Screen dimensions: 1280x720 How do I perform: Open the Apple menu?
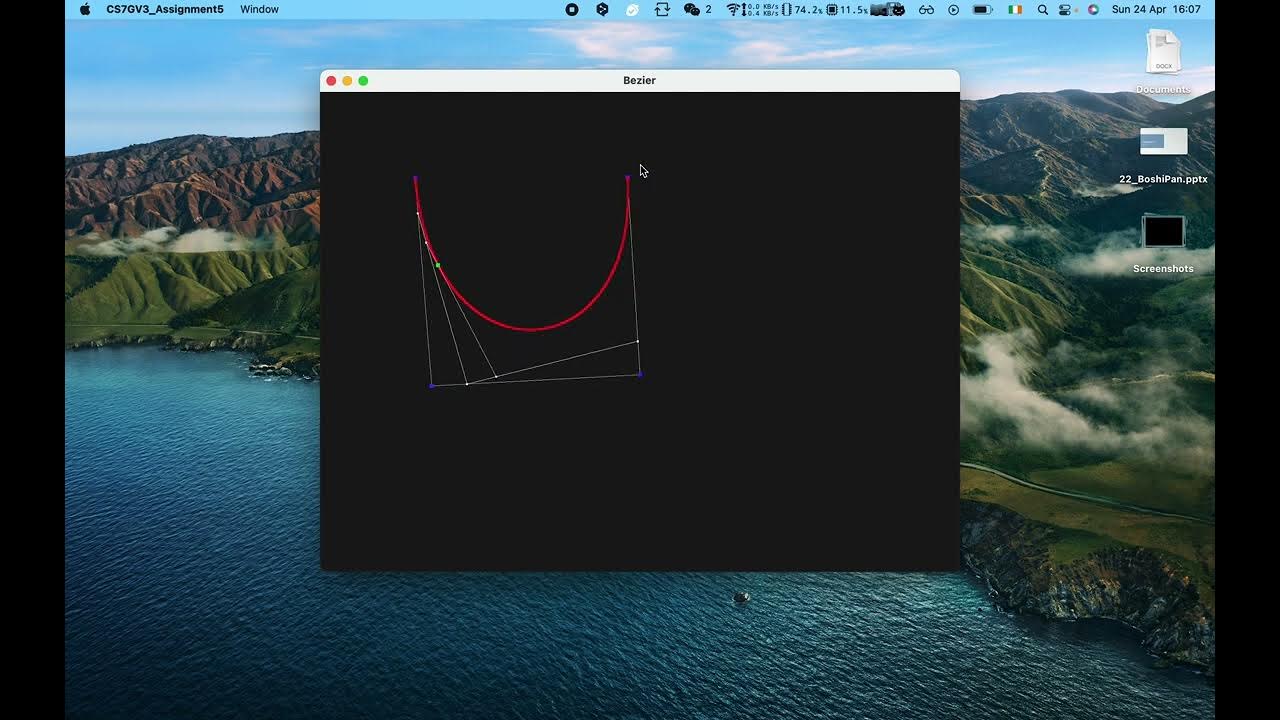[x=85, y=9]
